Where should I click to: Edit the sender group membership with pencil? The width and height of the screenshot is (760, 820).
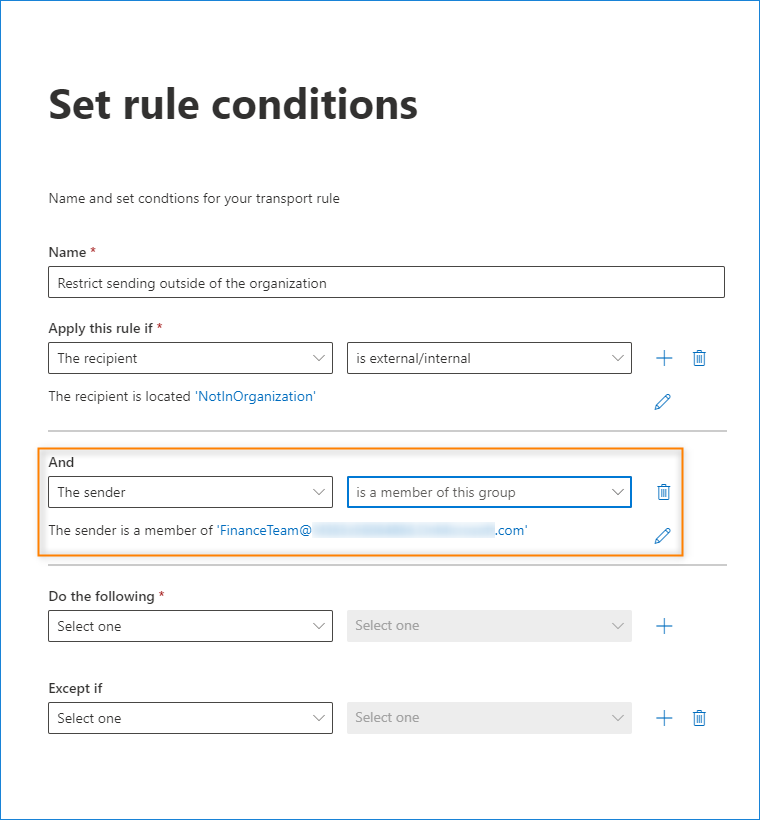[x=662, y=536]
